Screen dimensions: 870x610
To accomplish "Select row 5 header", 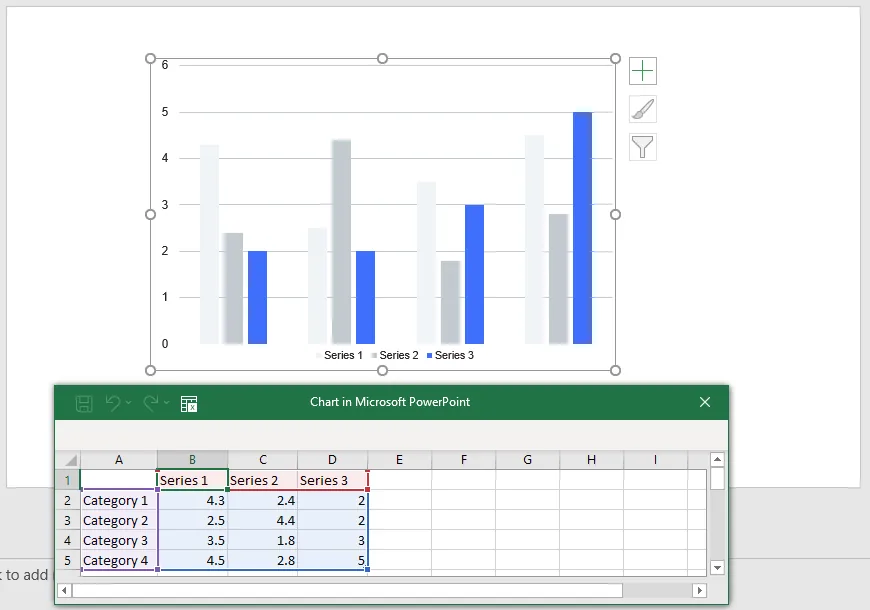I will (x=68, y=561).
